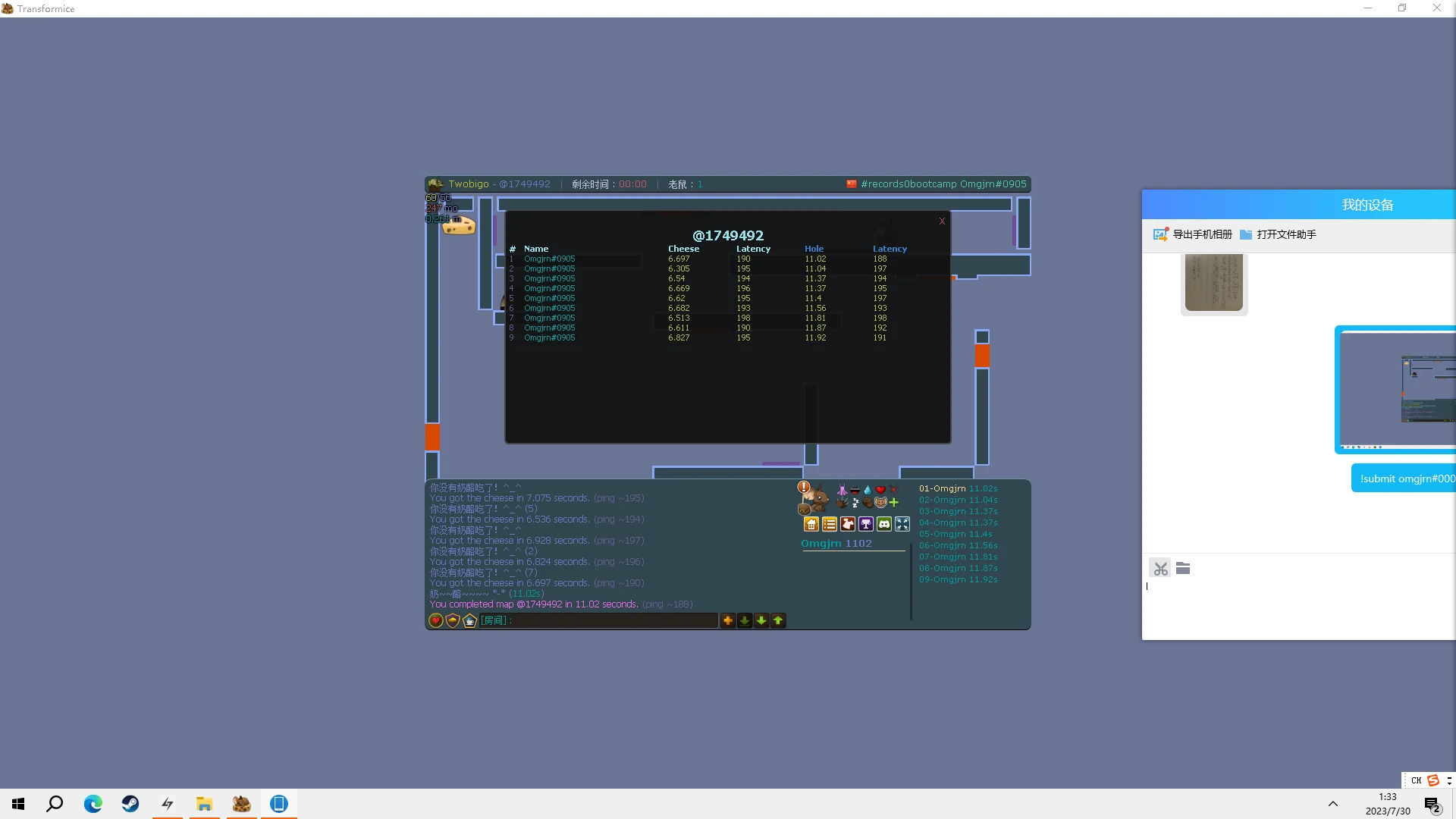Show hidden system tray icons
Image resolution: width=1456 pixels, height=819 pixels.
1332,804
